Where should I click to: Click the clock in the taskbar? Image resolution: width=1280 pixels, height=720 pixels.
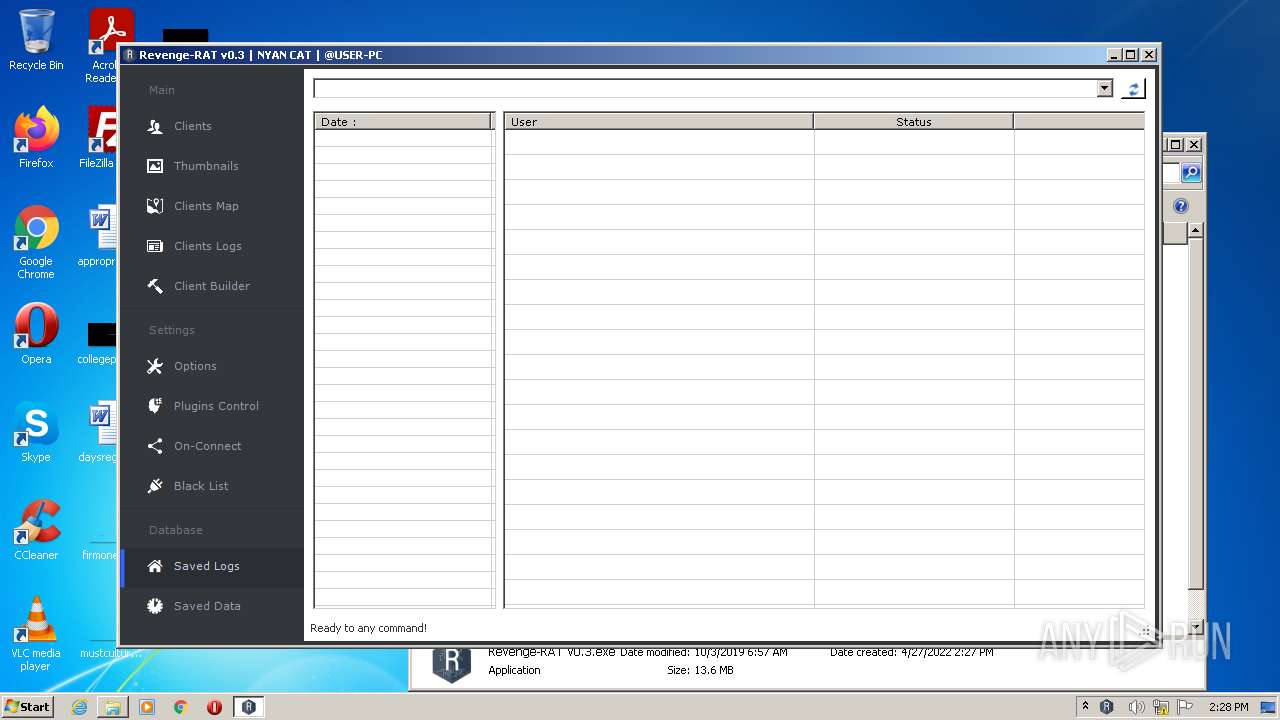pyautogui.click(x=1228, y=707)
